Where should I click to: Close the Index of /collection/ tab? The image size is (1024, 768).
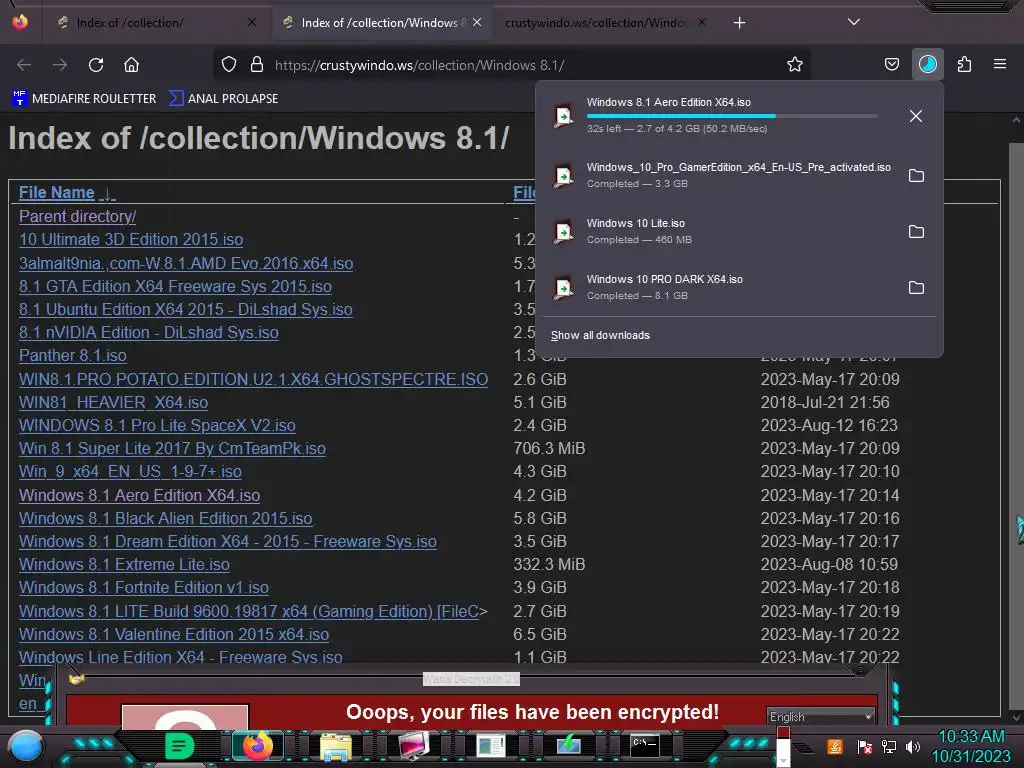(x=252, y=23)
